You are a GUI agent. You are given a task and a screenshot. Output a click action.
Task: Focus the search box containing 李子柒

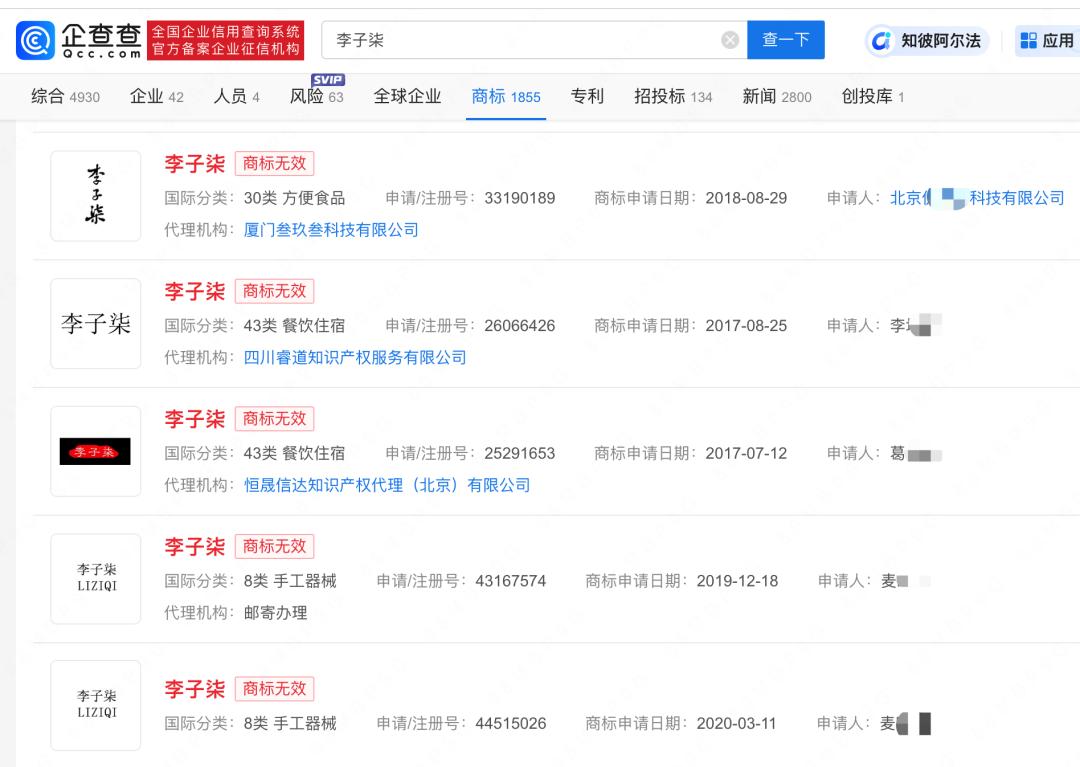(534, 40)
